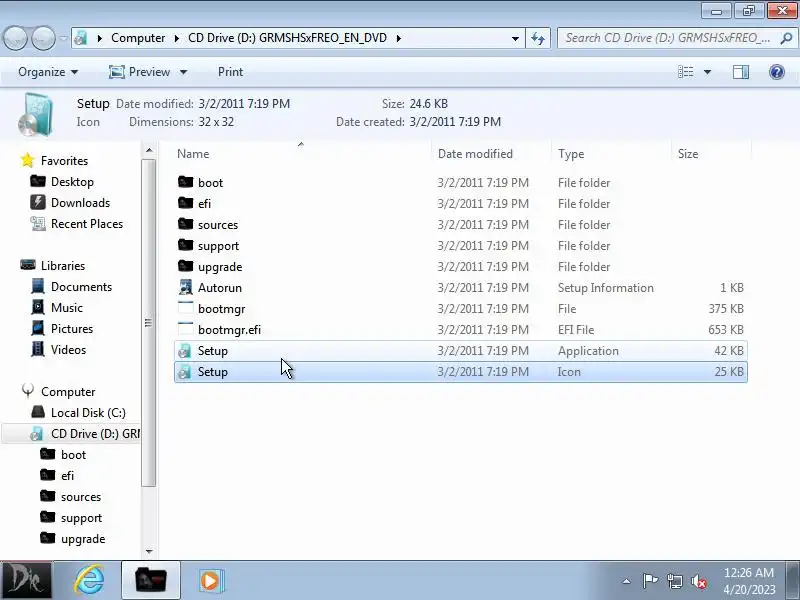The height and width of the screenshot is (600, 800).
Task: Select boot subfolder under CD Drive tree
Action: pos(63,455)
